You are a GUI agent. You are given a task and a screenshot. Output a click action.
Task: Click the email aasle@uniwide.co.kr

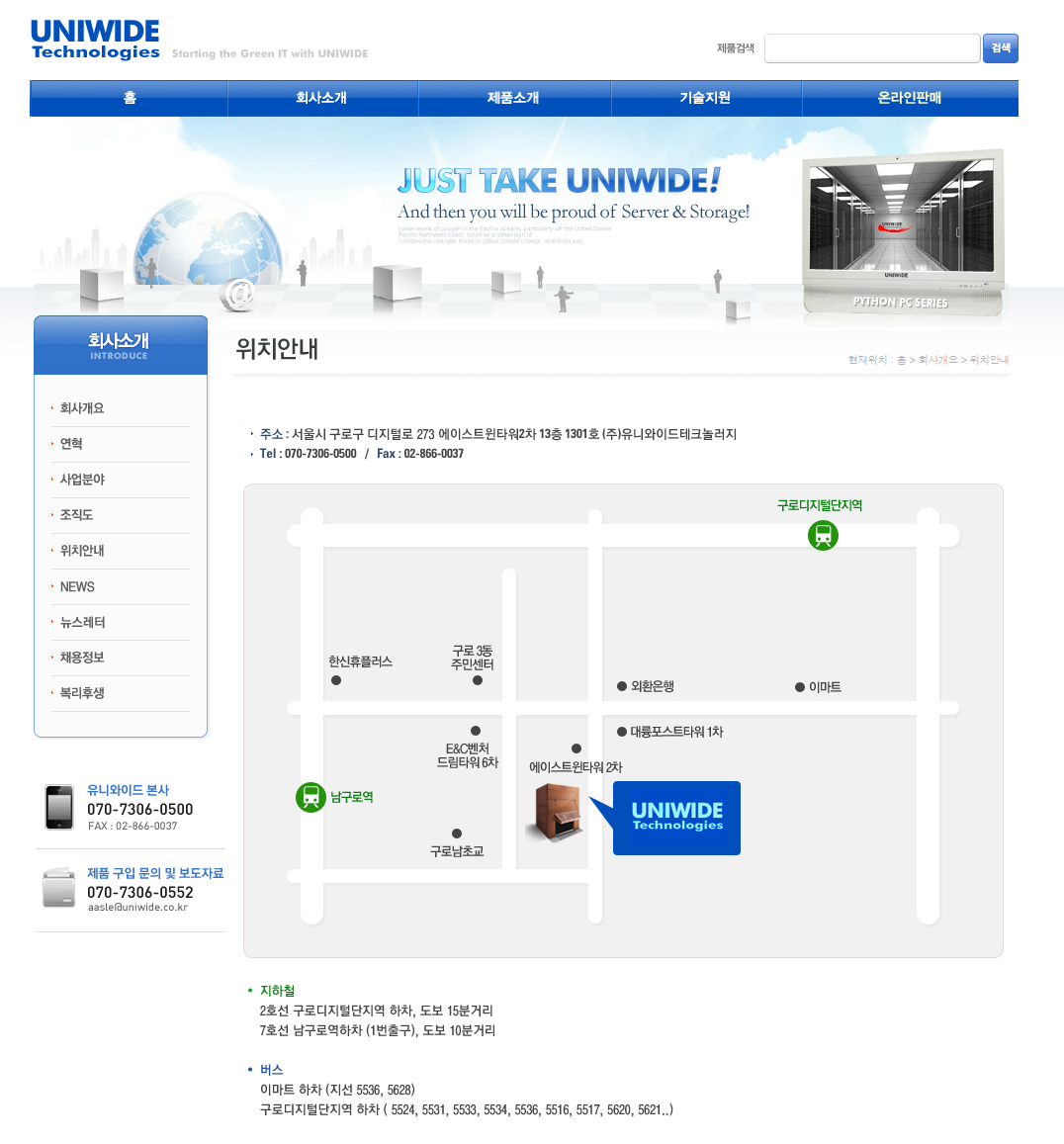tap(137, 908)
